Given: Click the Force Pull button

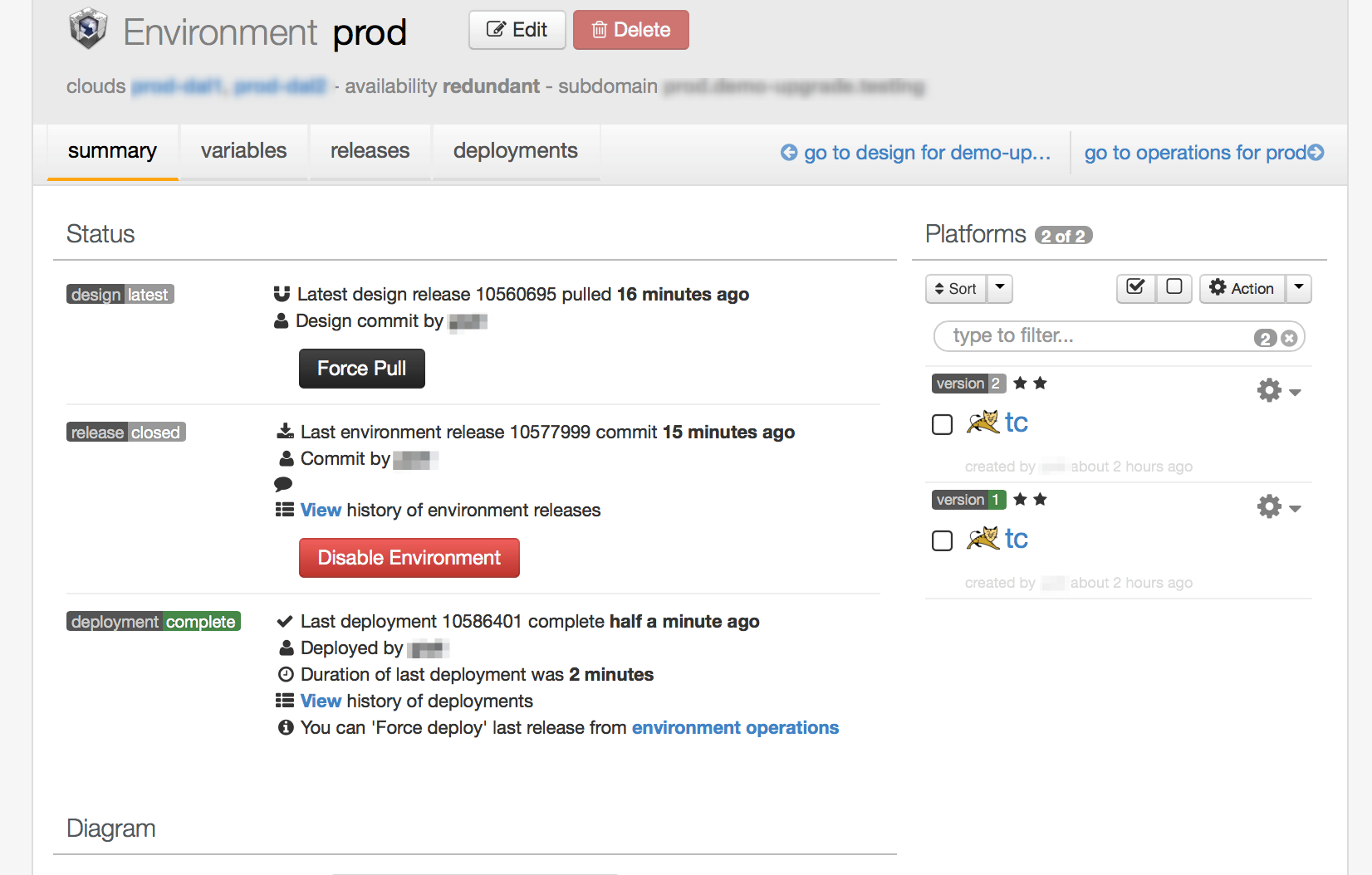Looking at the screenshot, I should point(361,368).
